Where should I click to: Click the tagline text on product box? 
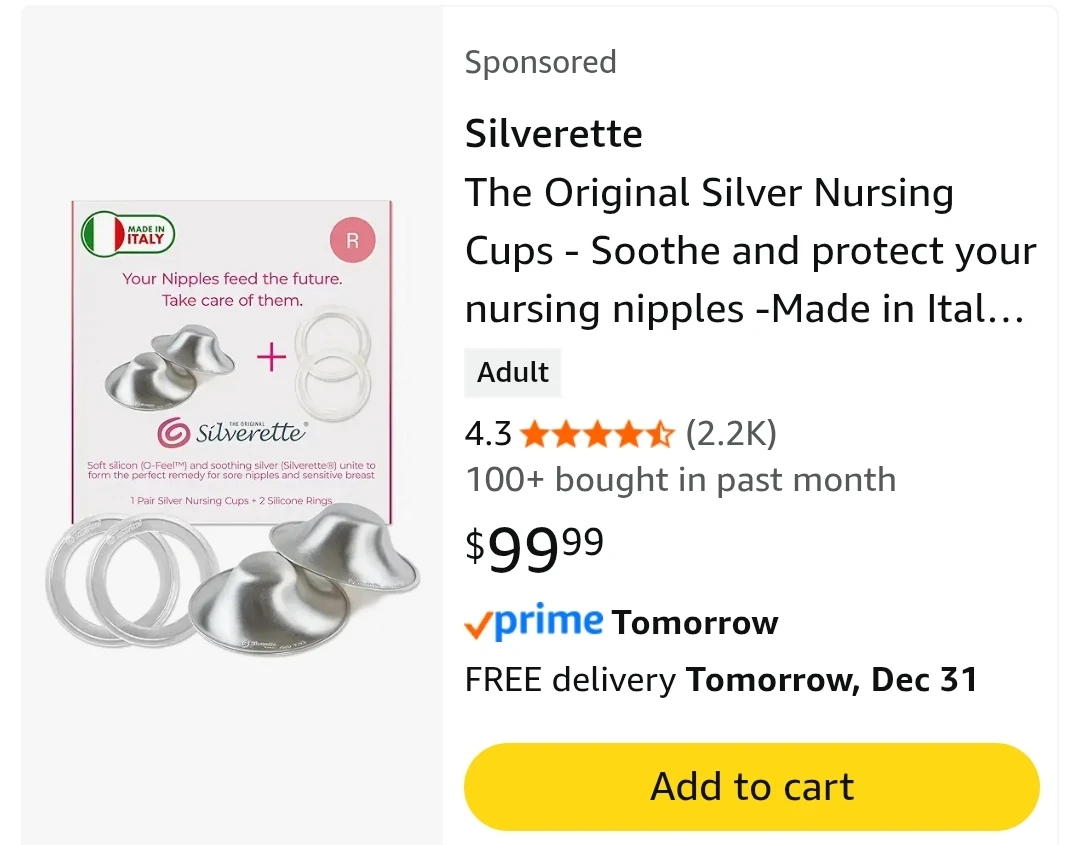tap(232, 289)
